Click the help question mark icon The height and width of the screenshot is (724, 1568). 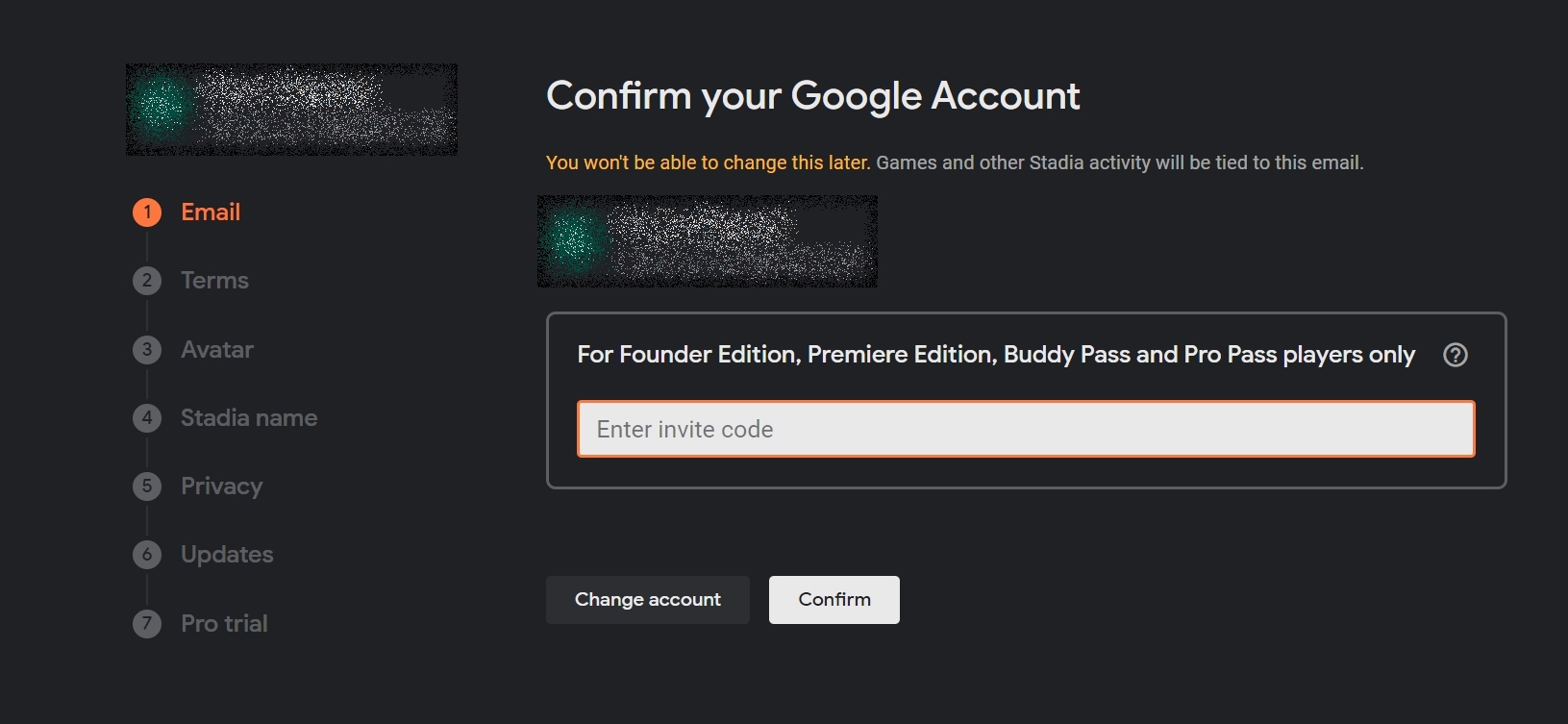pyautogui.click(x=1456, y=355)
